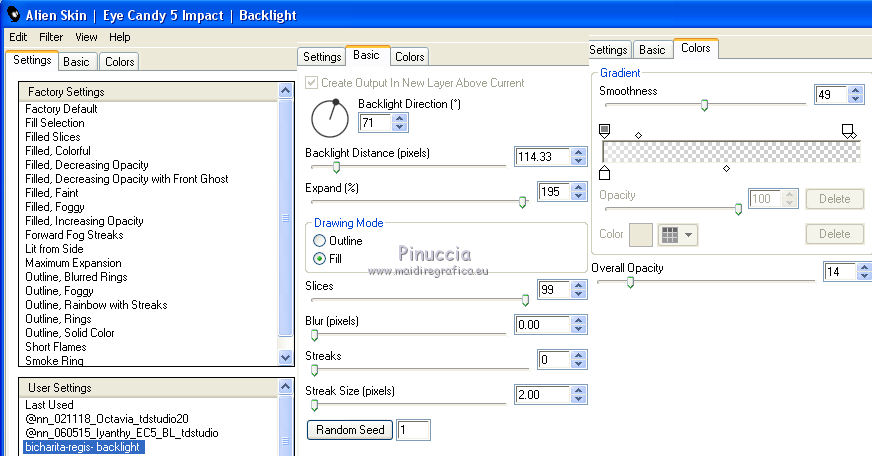Click the upper gradient midpoint diamond

(638, 135)
